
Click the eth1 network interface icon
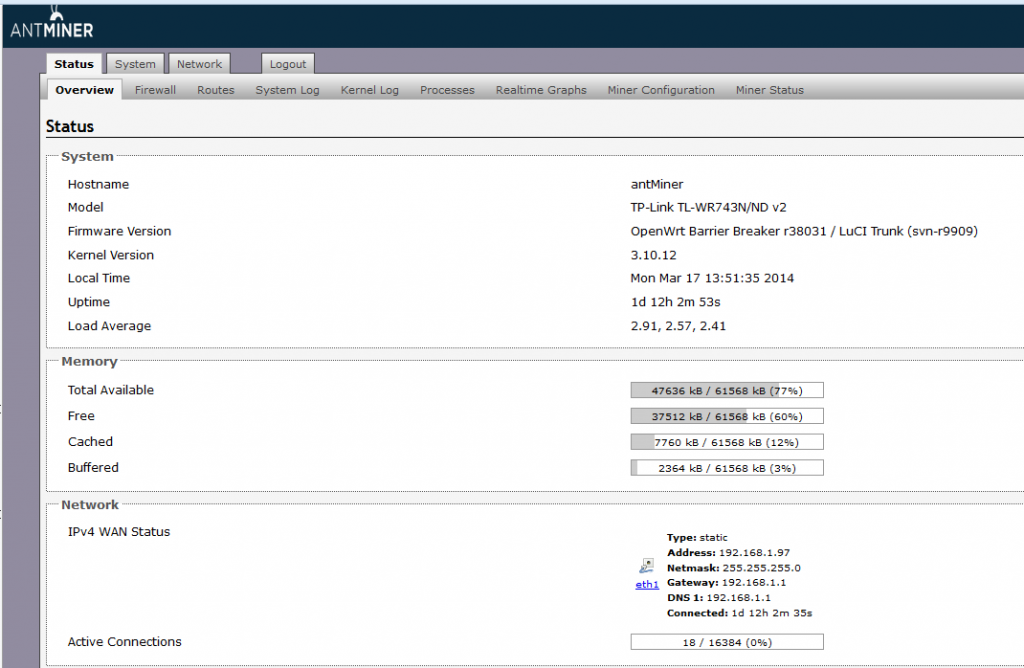coord(647,565)
